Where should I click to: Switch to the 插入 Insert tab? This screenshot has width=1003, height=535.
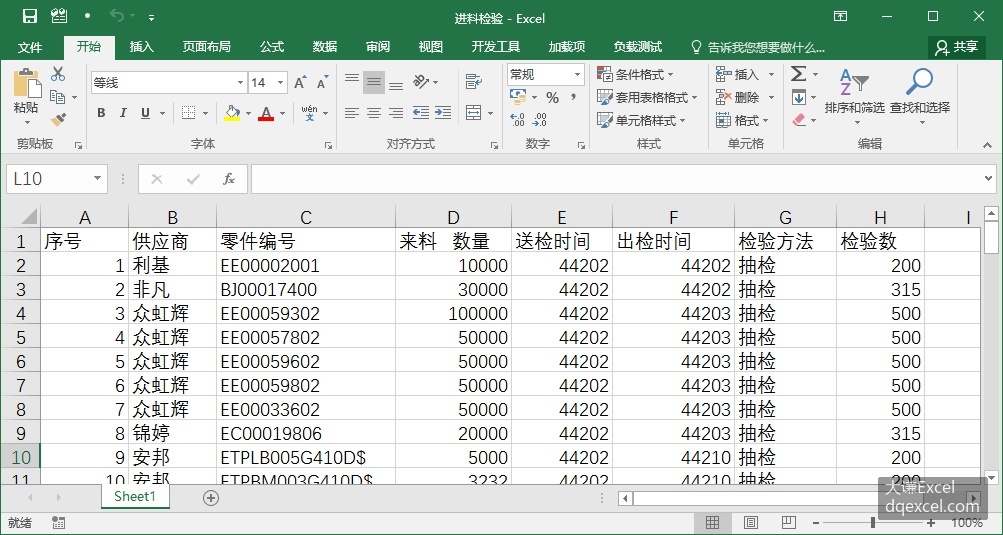142,47
